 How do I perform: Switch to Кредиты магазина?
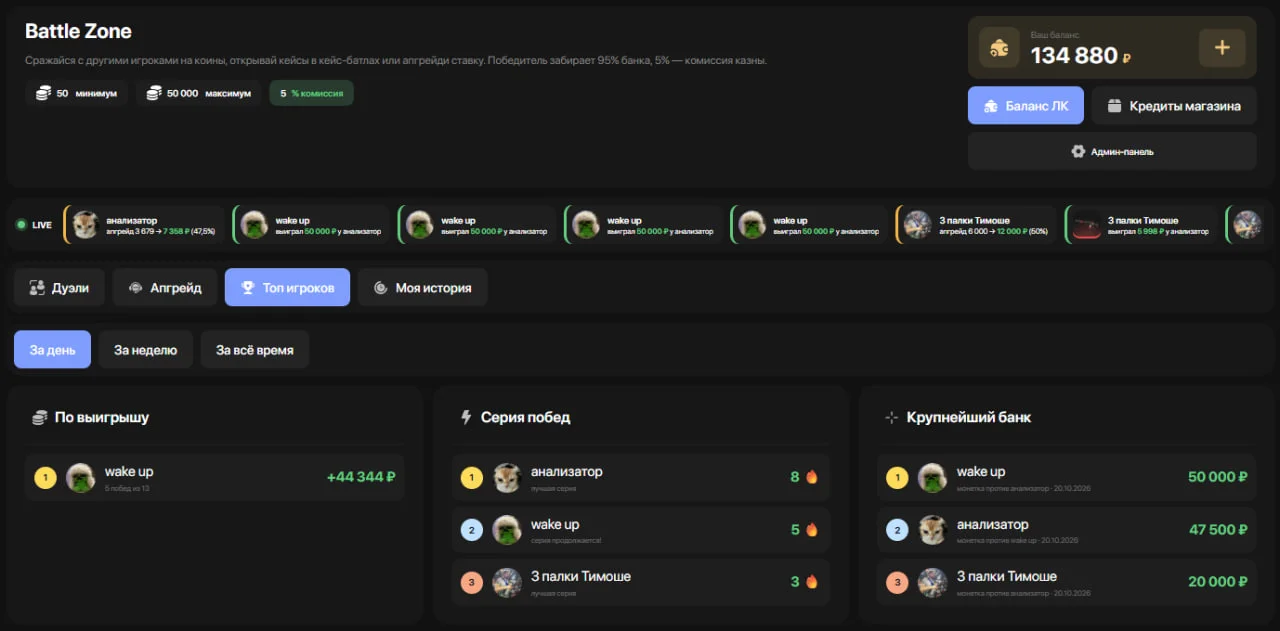coord(1174,105)
